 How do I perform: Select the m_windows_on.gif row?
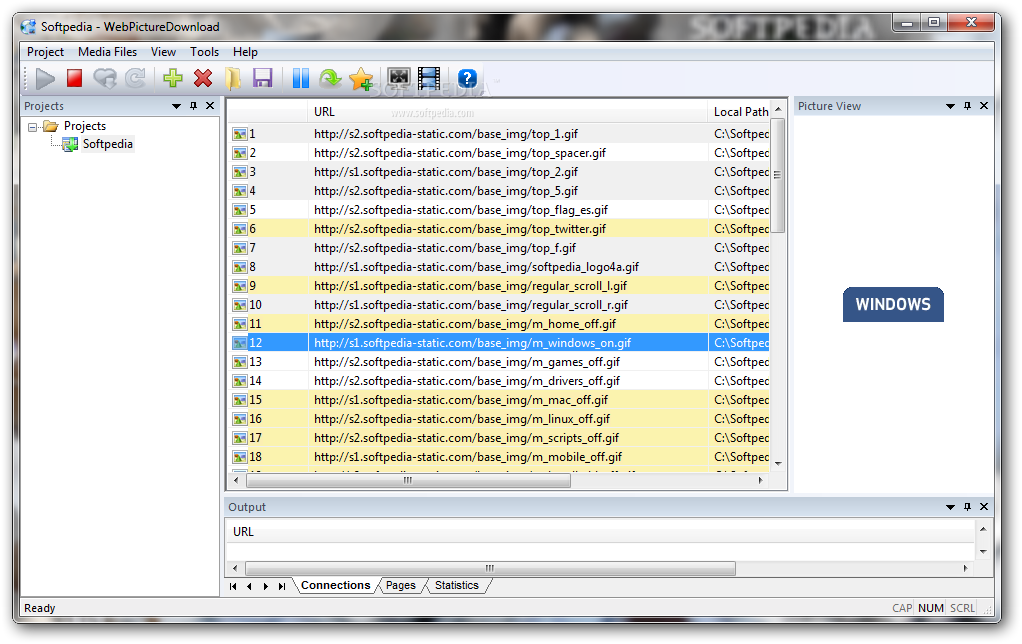click(500, 343)
